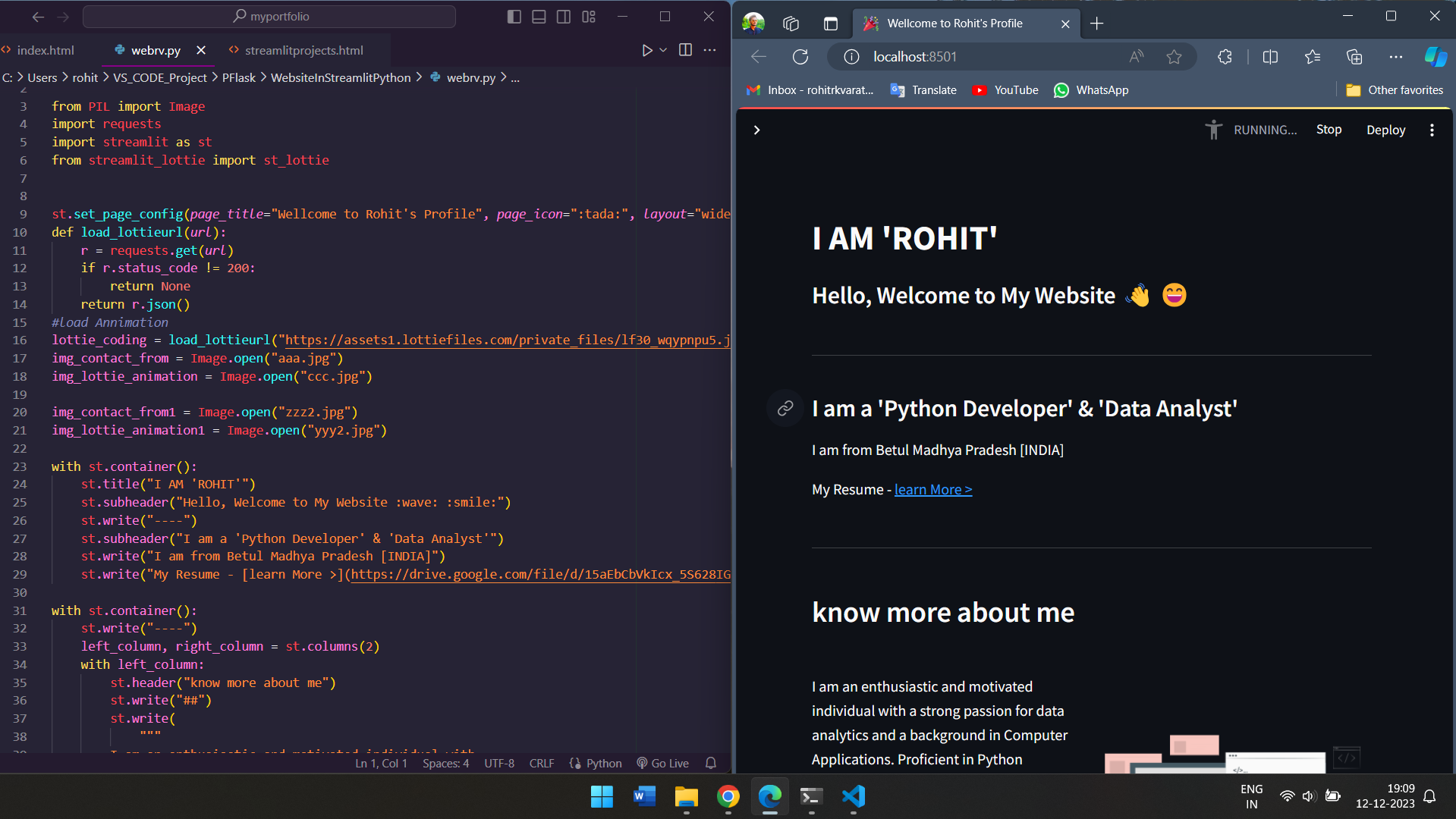Switch to streamlitprojects.html tab
This screenshot has height=819, width=1456.
pos(303,50)
